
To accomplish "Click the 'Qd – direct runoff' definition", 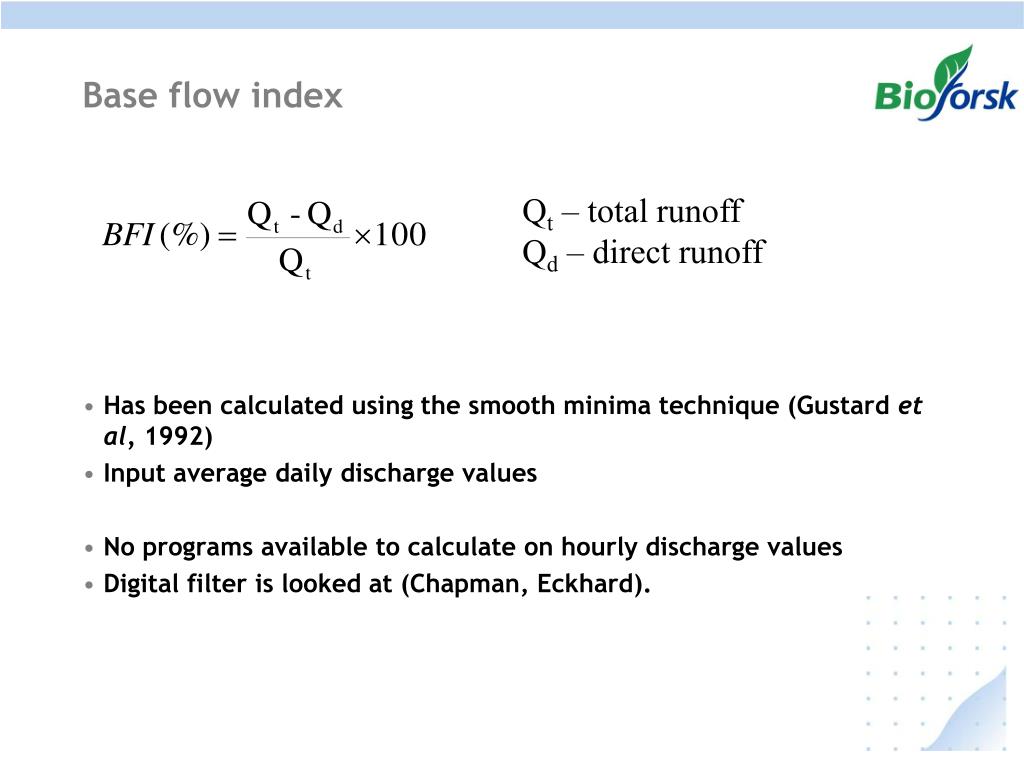I will pos(643,253).
